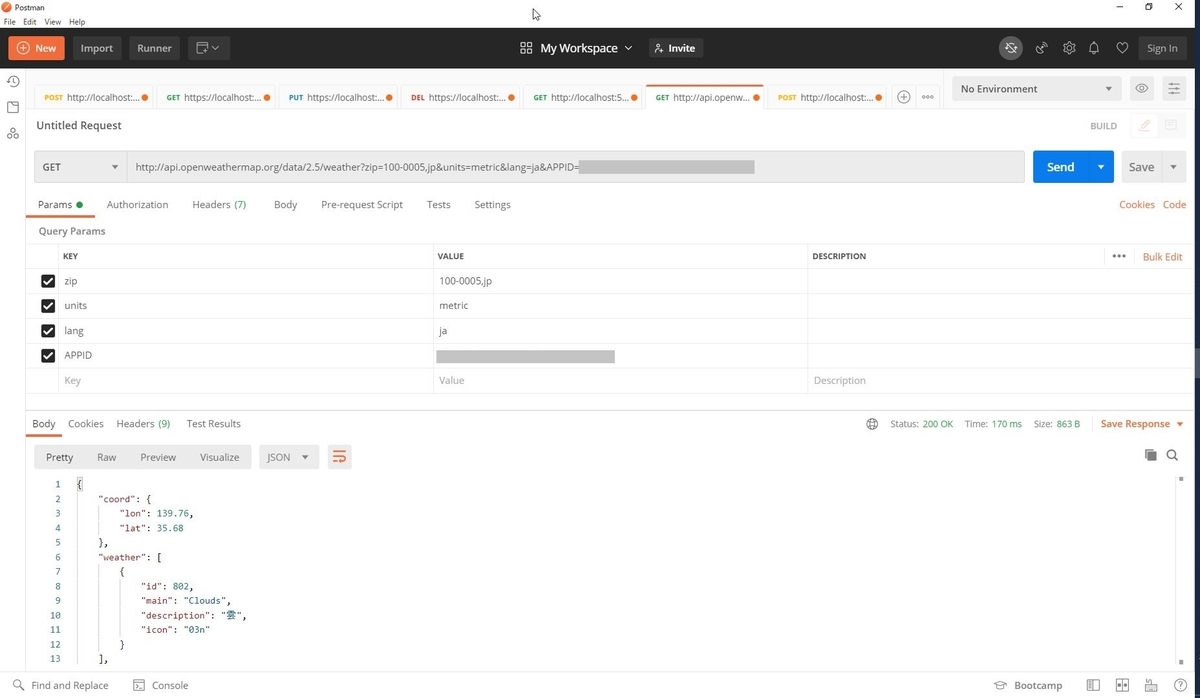
Task: Click the Invite button
Action: pyautogui.click(x=674, y=48)
